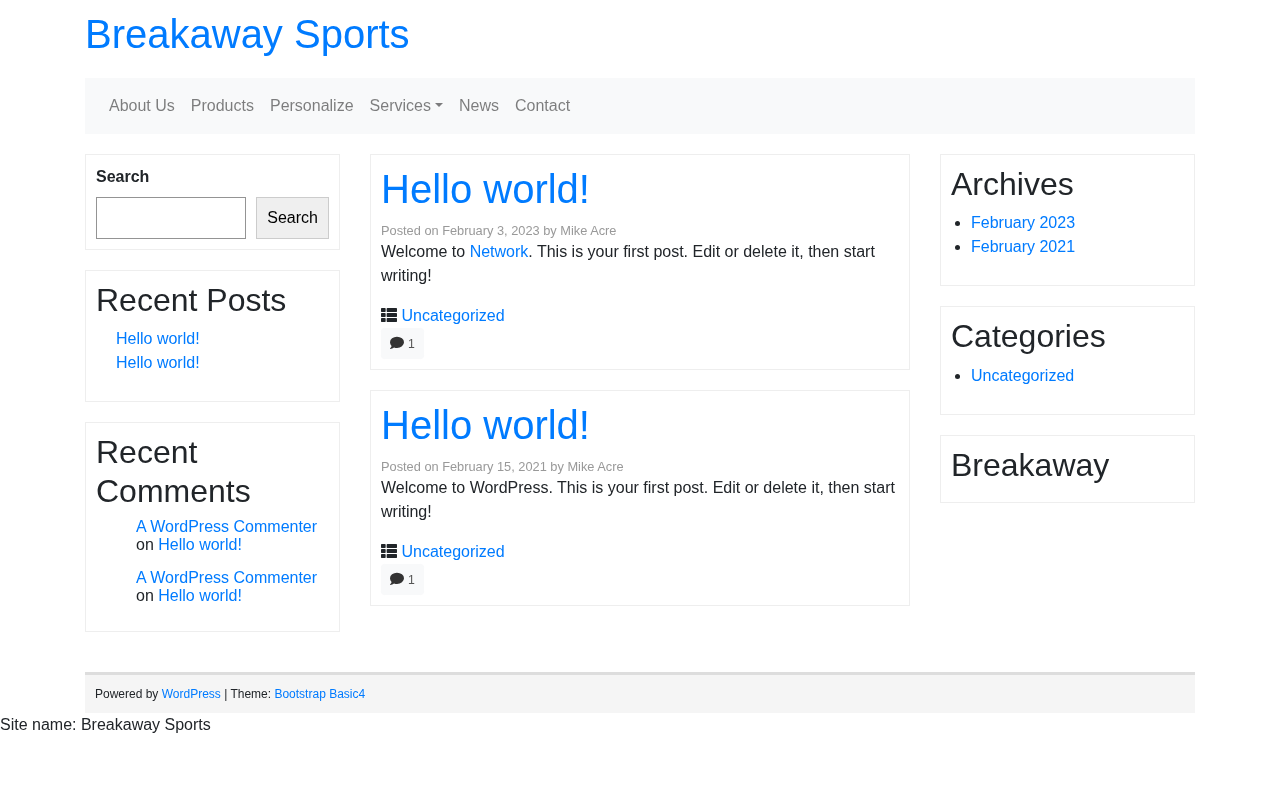
Task: Open the Personalize nav link
Action: coord(312,106)
